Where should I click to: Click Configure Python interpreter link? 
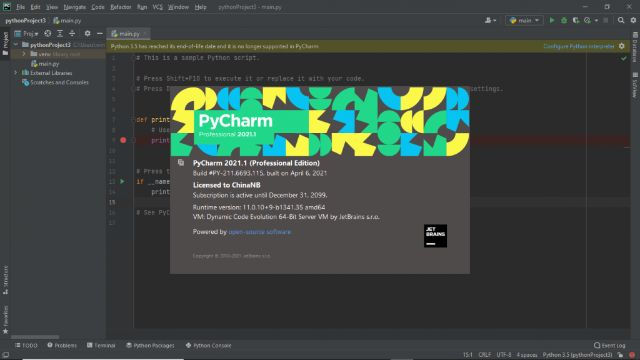578,46
